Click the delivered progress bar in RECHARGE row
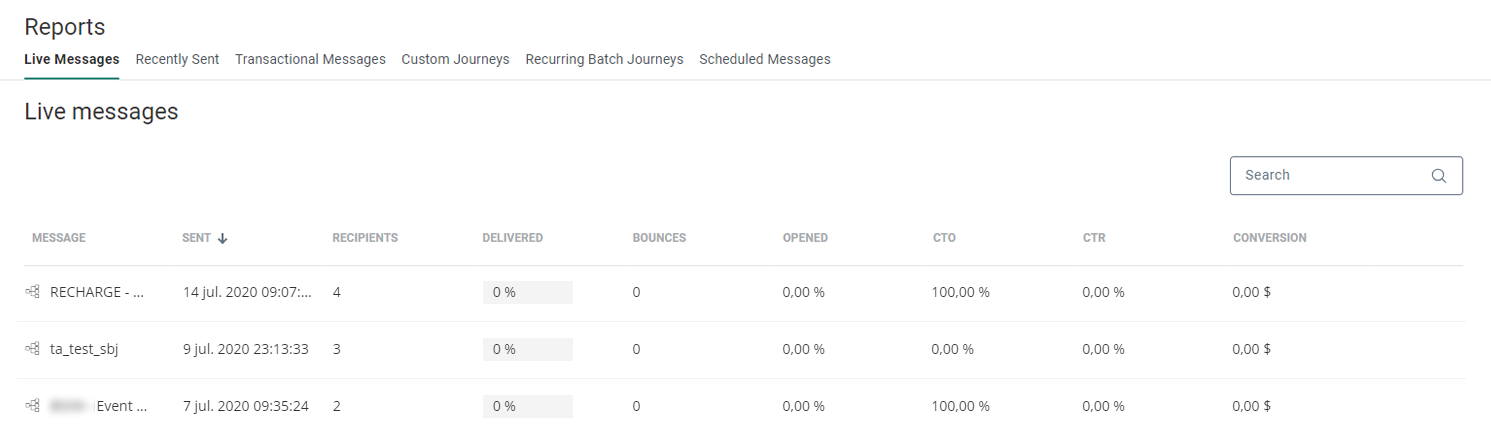1491x427 pixels. pyautogui.click(x=527, y=292)
